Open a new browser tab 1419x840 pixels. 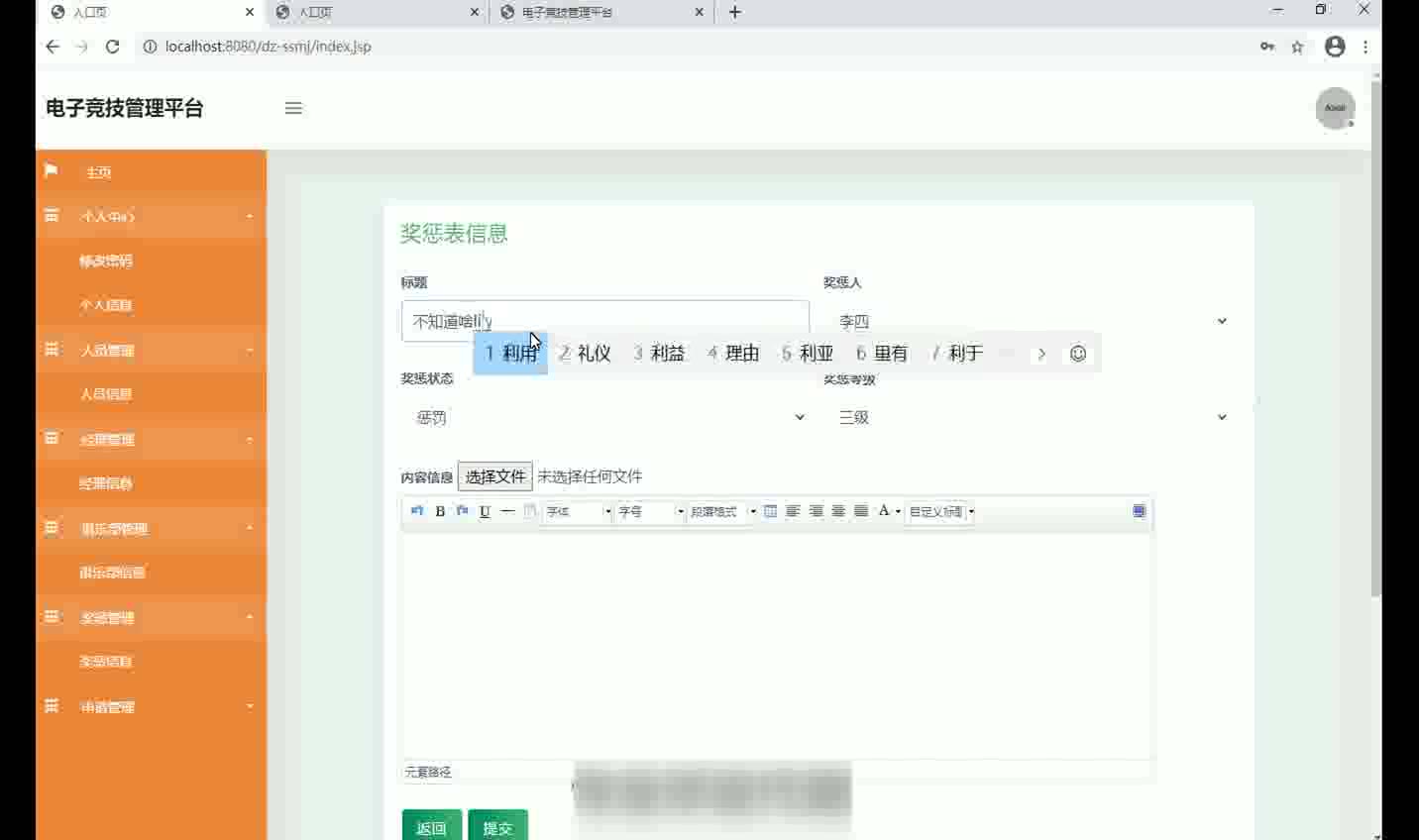(x=735, y=12)
